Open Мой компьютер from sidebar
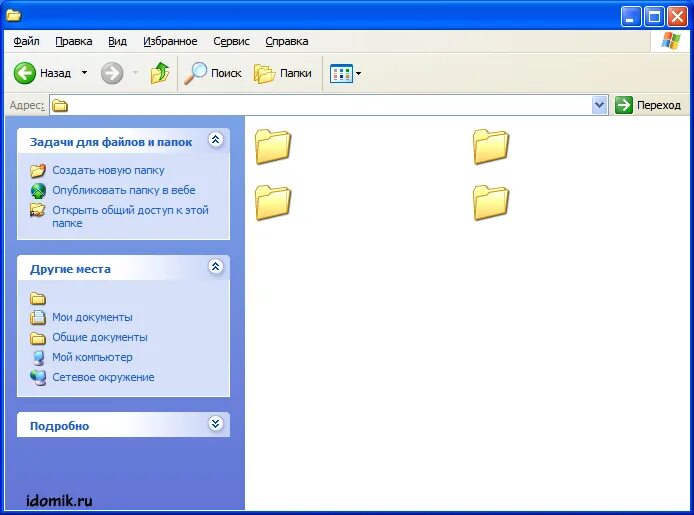Image resolution: width=694 pixels, height=515 pixels. point(92,357)
